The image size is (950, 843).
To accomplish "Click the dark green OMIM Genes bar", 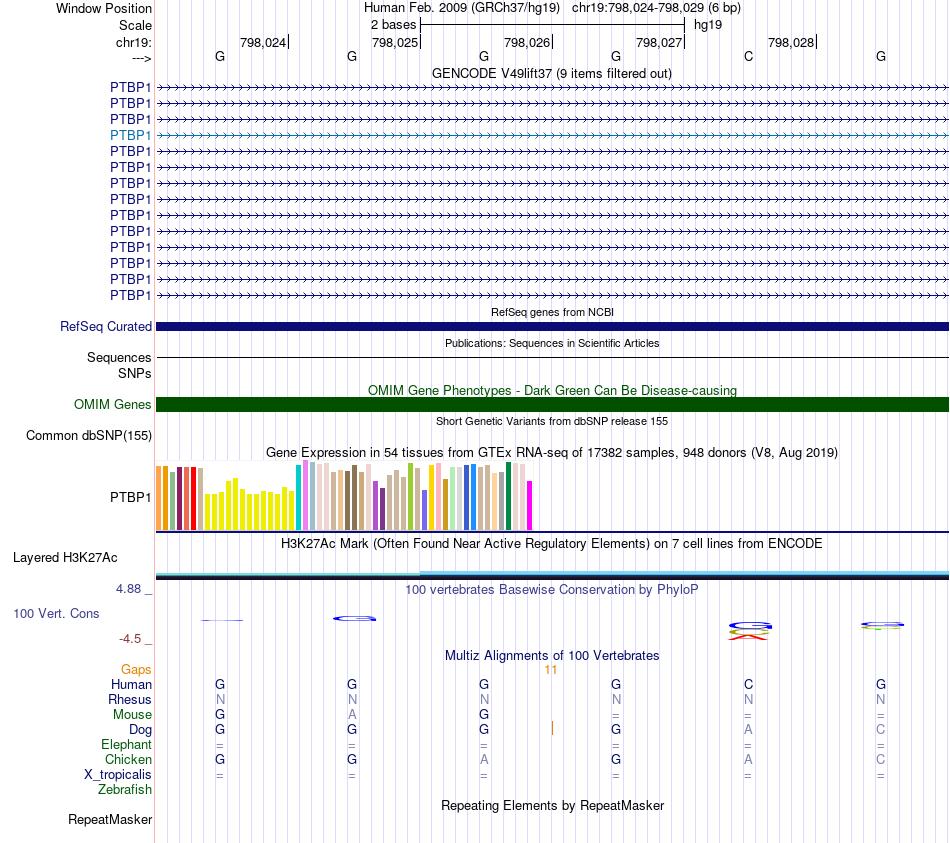I will [552, 404].
